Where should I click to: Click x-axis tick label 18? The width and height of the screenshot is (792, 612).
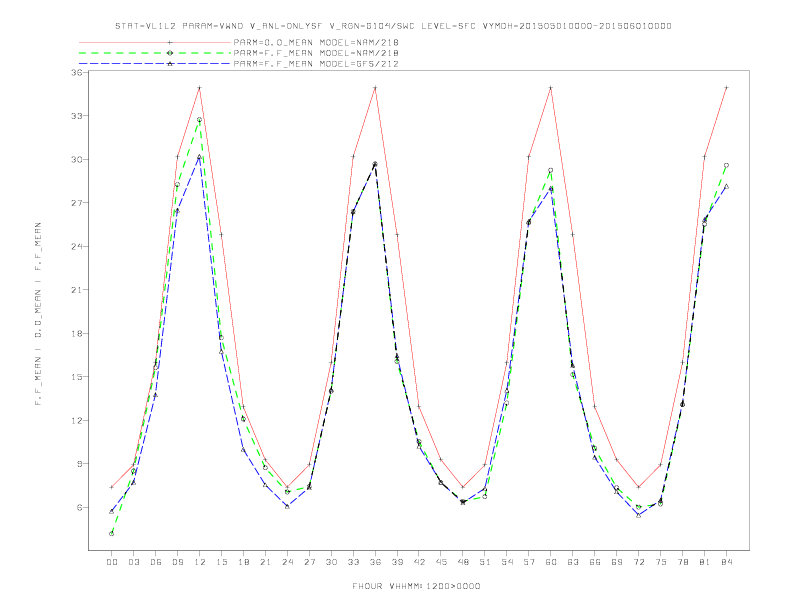(x=243, y=562)
